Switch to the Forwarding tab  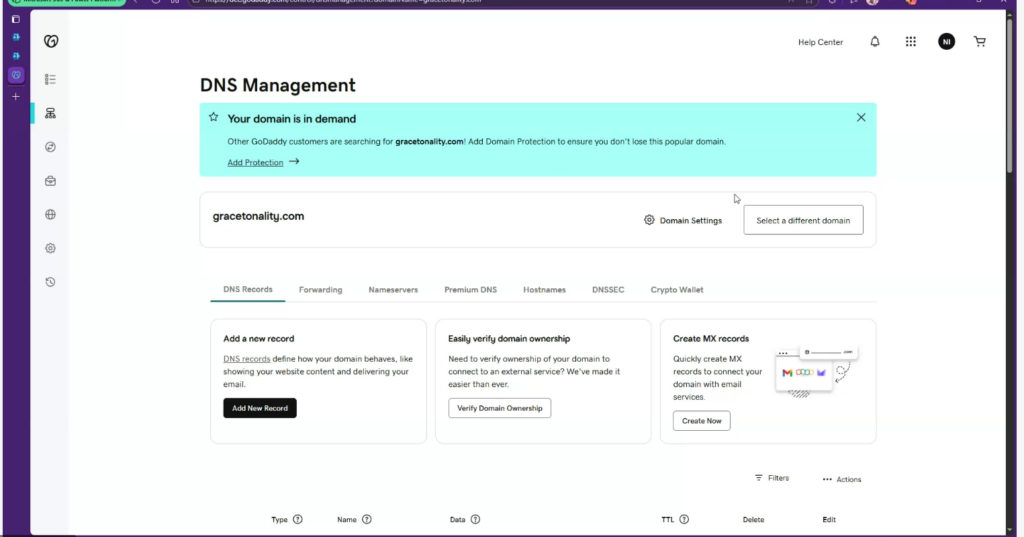320,289
